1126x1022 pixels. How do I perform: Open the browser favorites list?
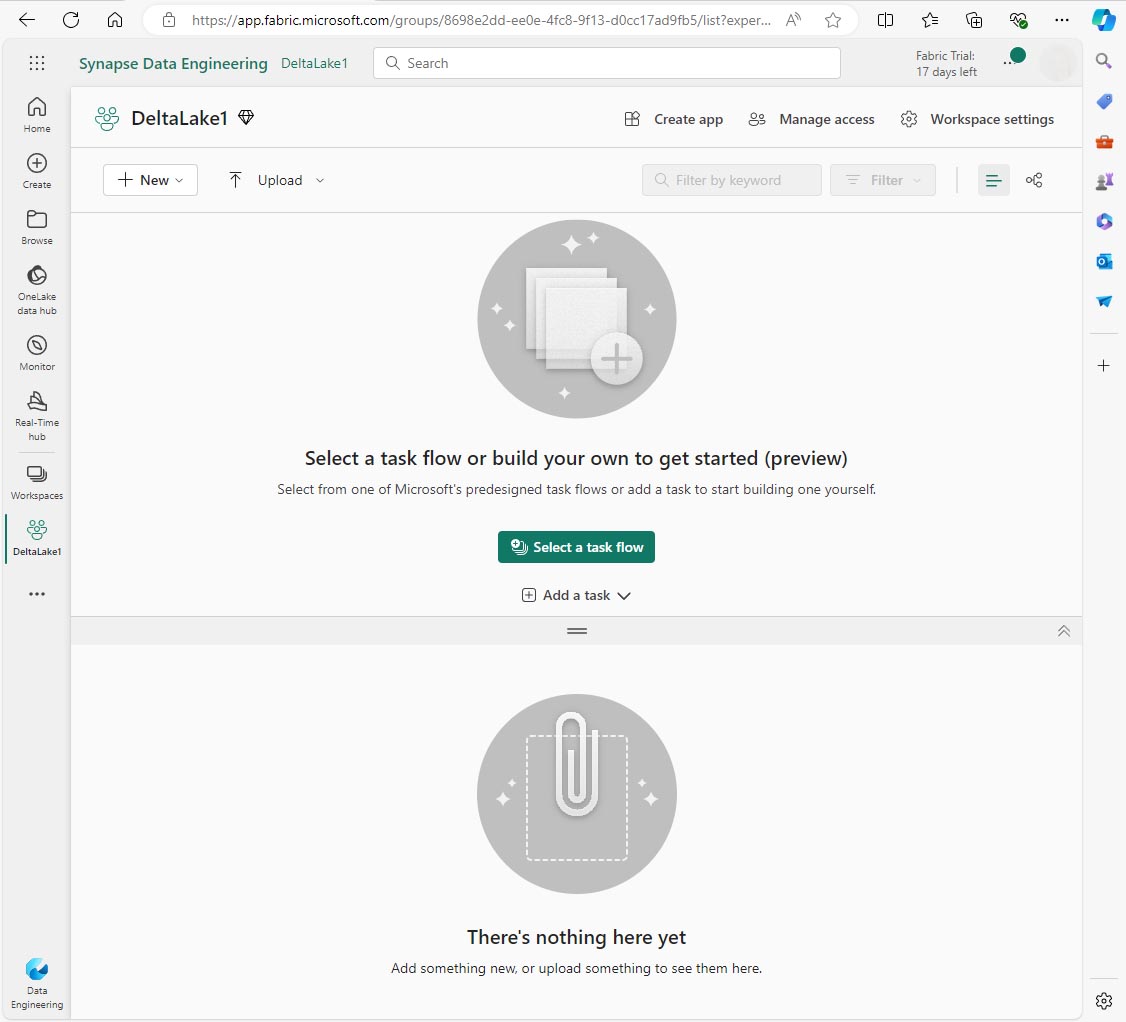coord(930,20)
